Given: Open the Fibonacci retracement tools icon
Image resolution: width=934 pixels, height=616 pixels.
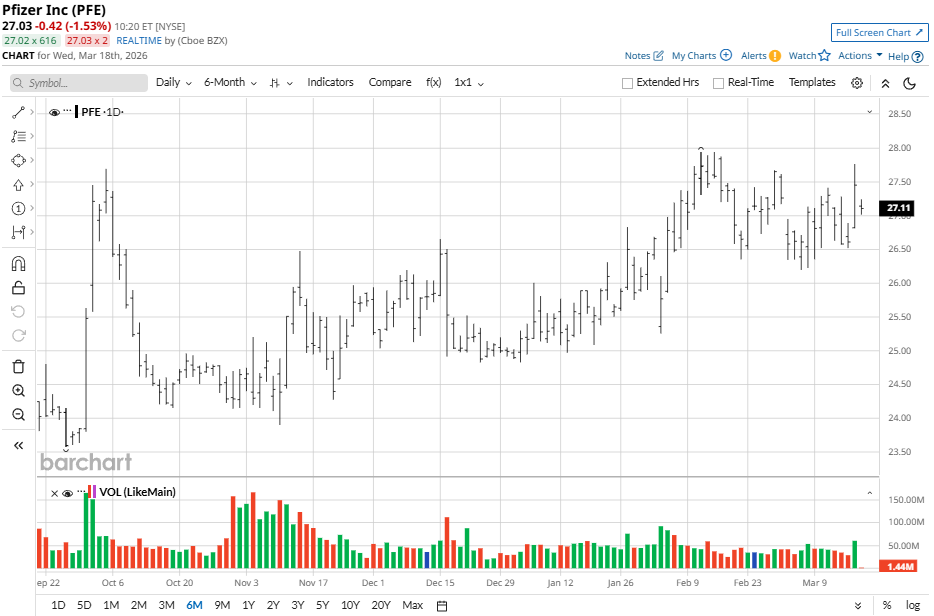Looking at the screenshot, I should [x=18, y=136].
